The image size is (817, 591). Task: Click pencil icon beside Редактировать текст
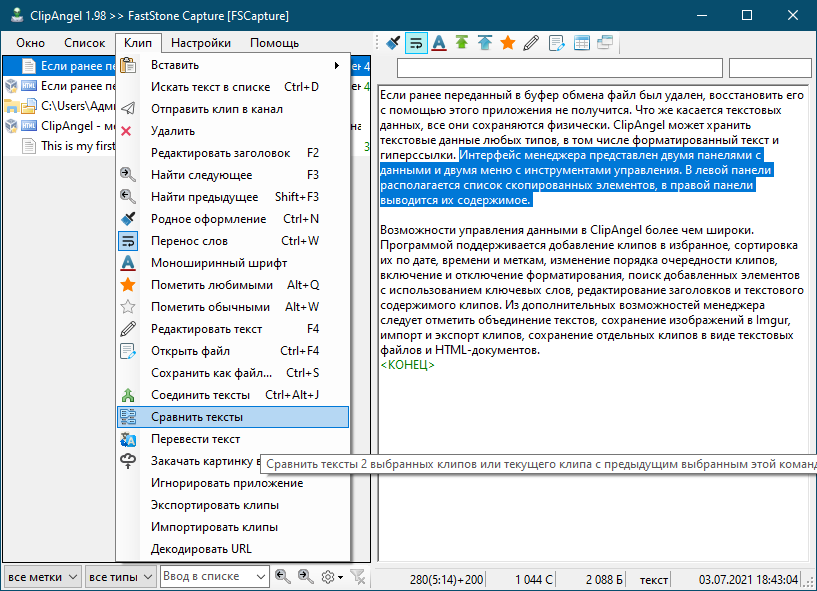[x=128, y=329]
